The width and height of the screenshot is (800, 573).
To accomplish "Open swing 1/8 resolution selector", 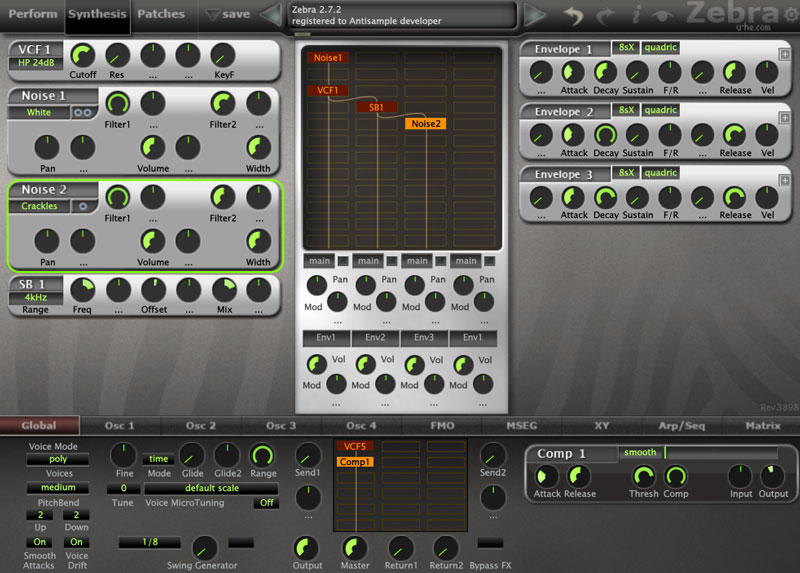I will pos(150,542).
